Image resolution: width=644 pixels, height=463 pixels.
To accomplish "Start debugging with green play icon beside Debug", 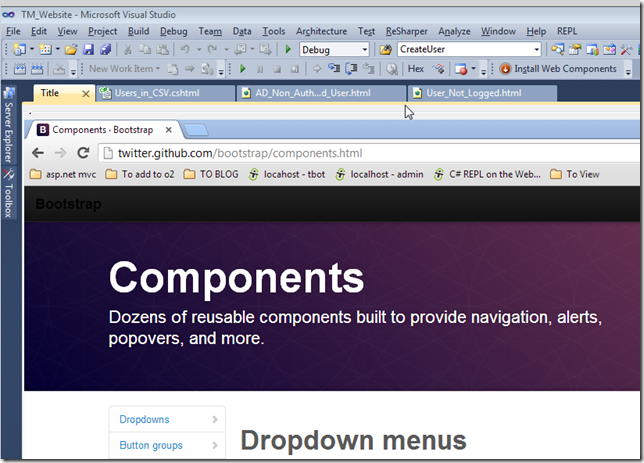I will pos(288,50).
